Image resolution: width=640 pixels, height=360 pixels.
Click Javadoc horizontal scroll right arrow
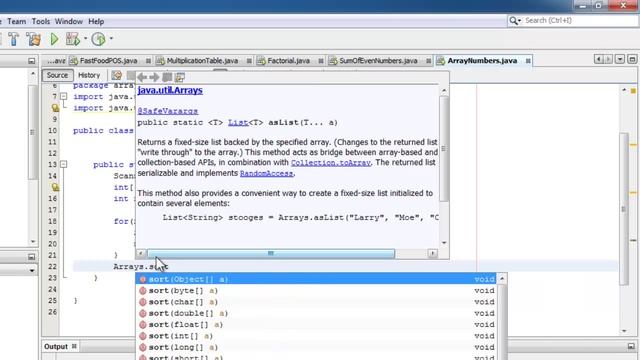433,253
